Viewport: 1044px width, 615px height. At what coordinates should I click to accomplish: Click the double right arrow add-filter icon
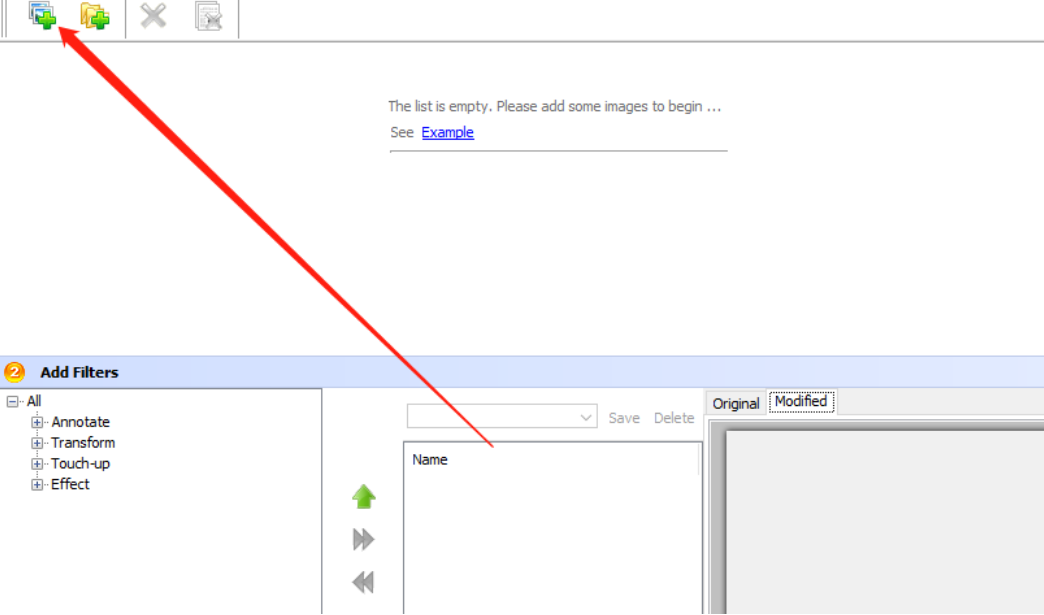coord(364,539)
